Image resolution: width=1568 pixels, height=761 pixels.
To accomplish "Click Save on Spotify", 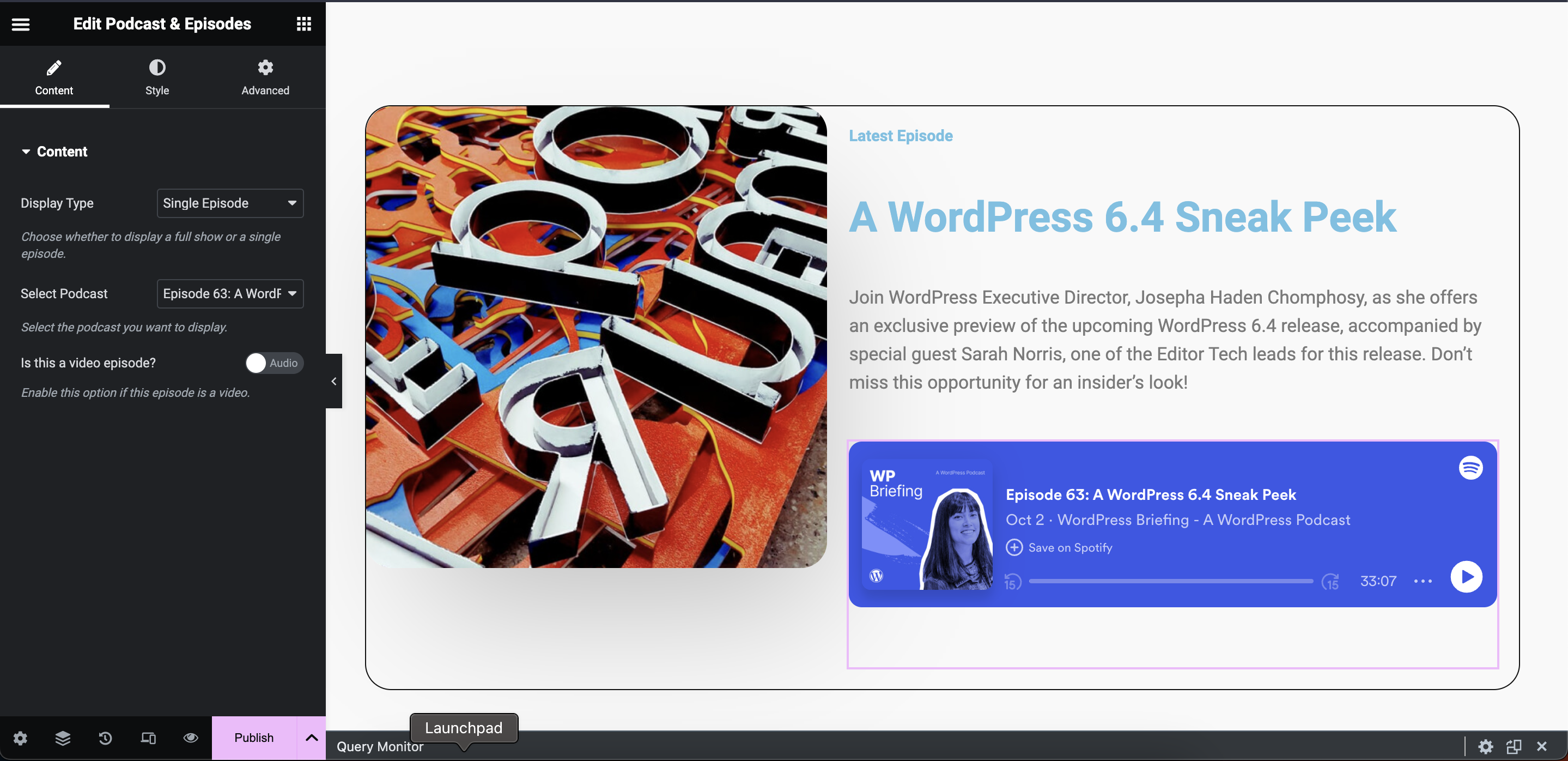I will coord(1059,547).
